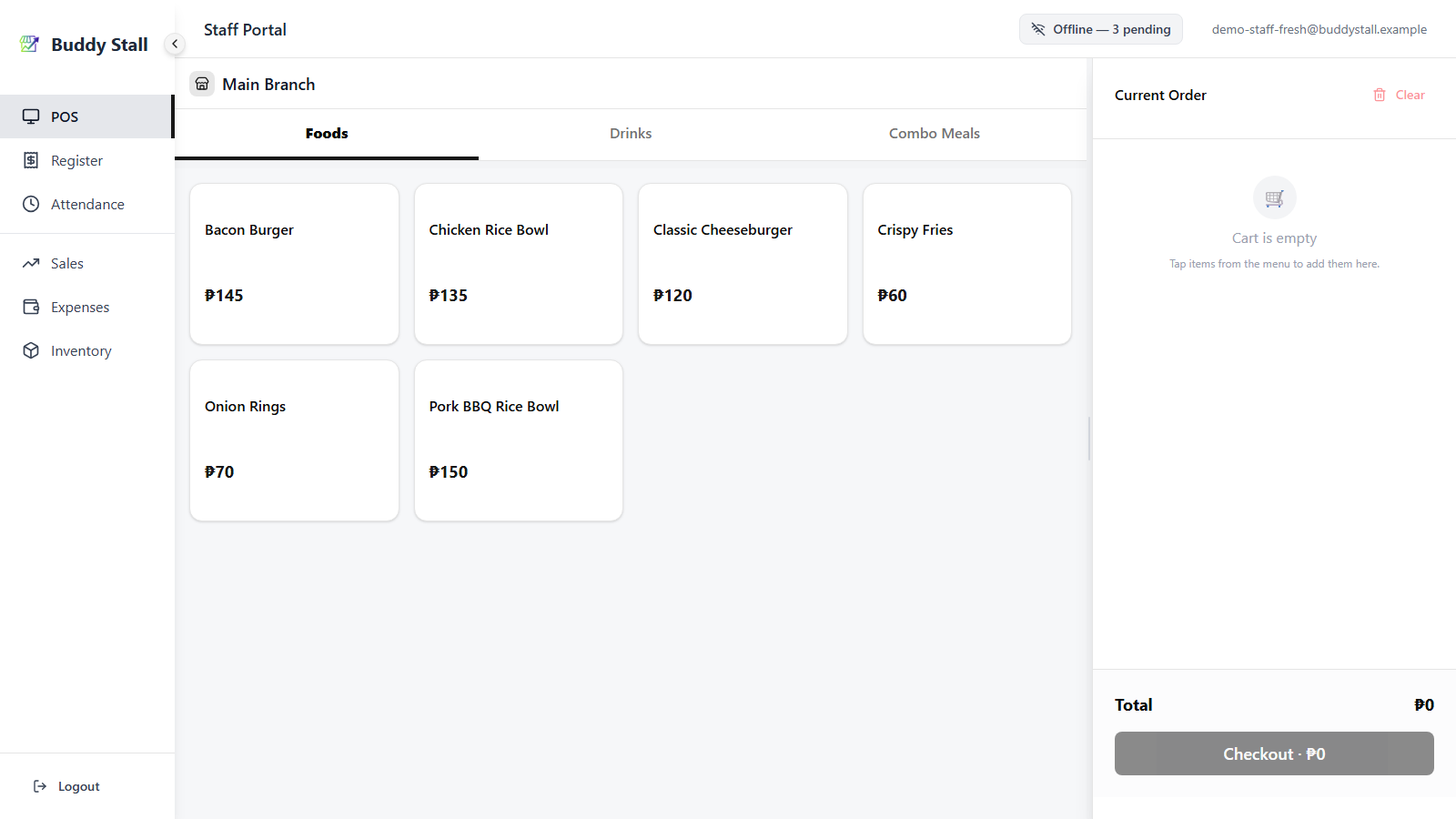
Task: Click the Checkout ₱0 button
Action: (1274, 753)
